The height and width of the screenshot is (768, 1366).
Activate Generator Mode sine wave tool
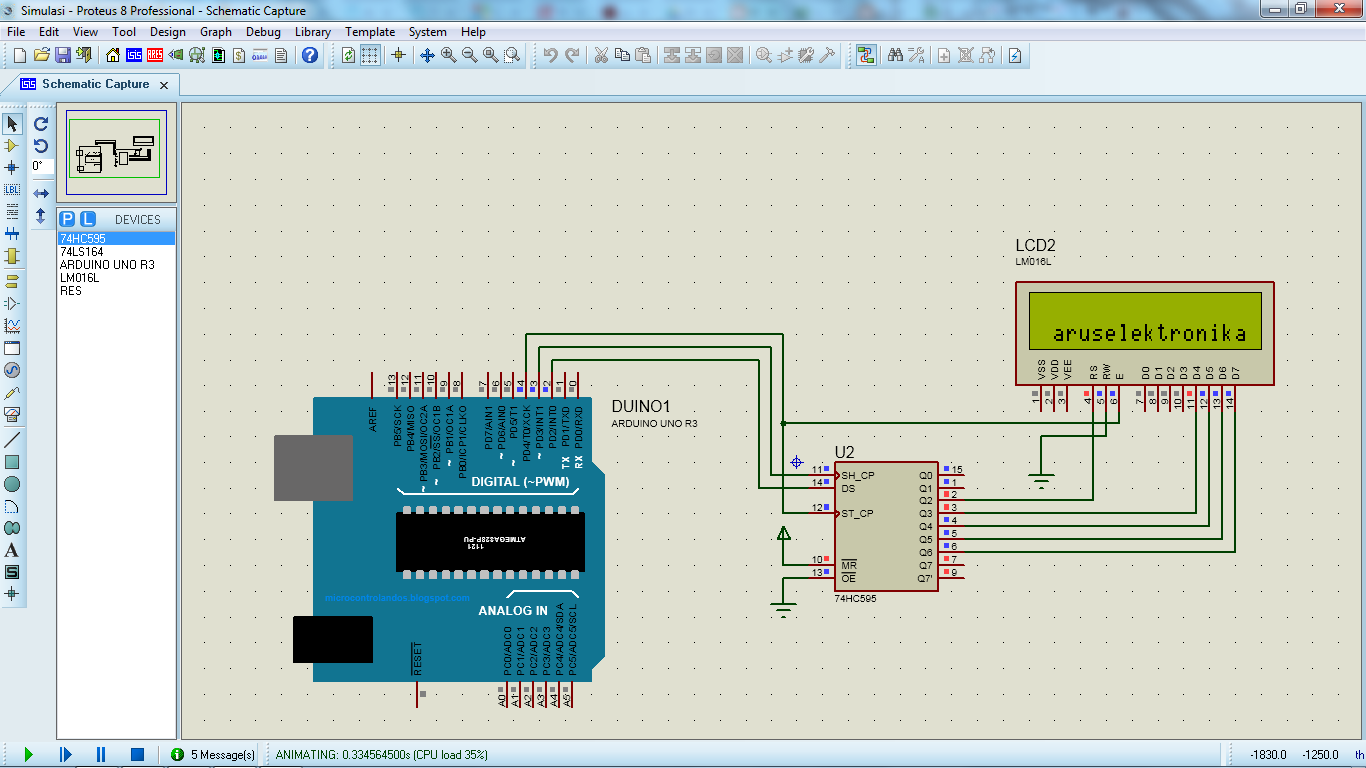tap(12, 370)
